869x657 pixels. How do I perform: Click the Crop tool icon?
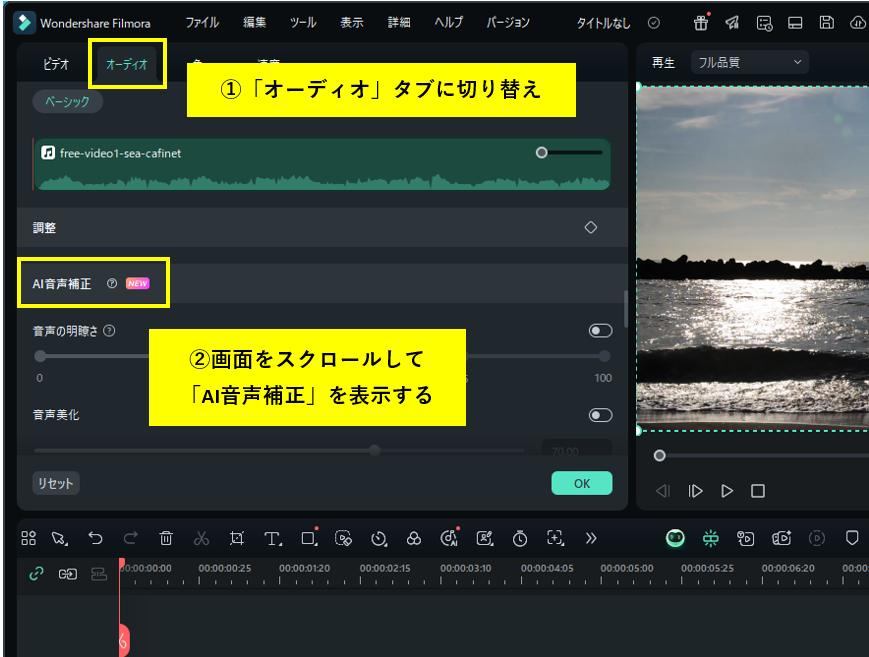[236, 538]
